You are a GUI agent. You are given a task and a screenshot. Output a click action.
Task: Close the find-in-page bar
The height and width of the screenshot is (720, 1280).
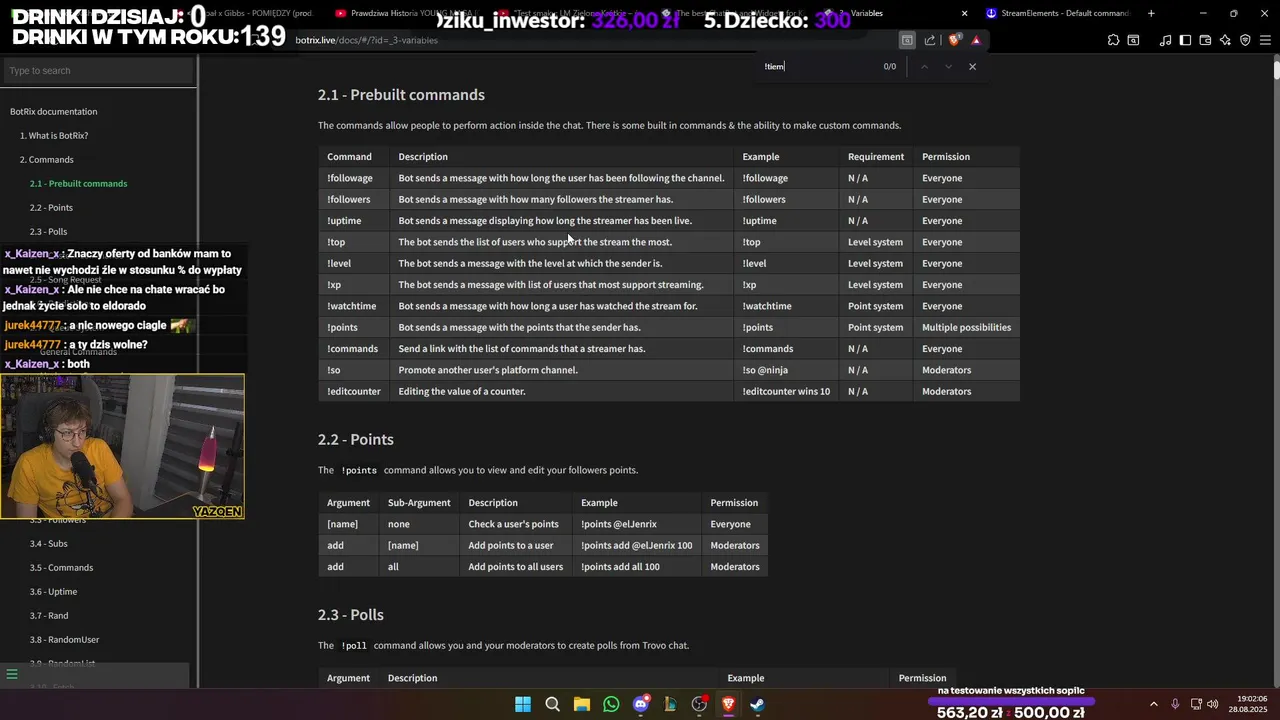pos(972,66)
